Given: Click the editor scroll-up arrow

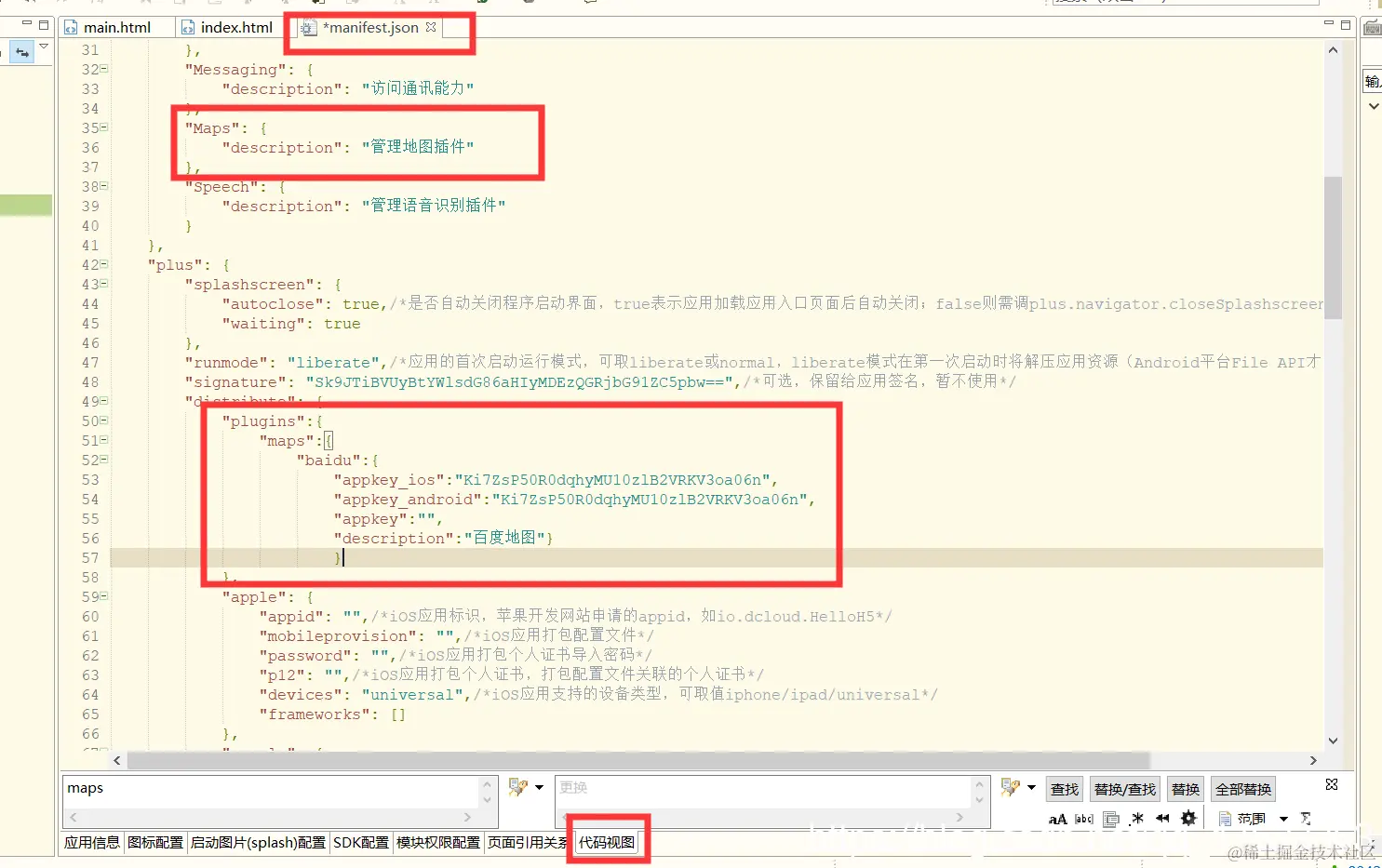Looking at the screenshot, I should pos(1333,50).
